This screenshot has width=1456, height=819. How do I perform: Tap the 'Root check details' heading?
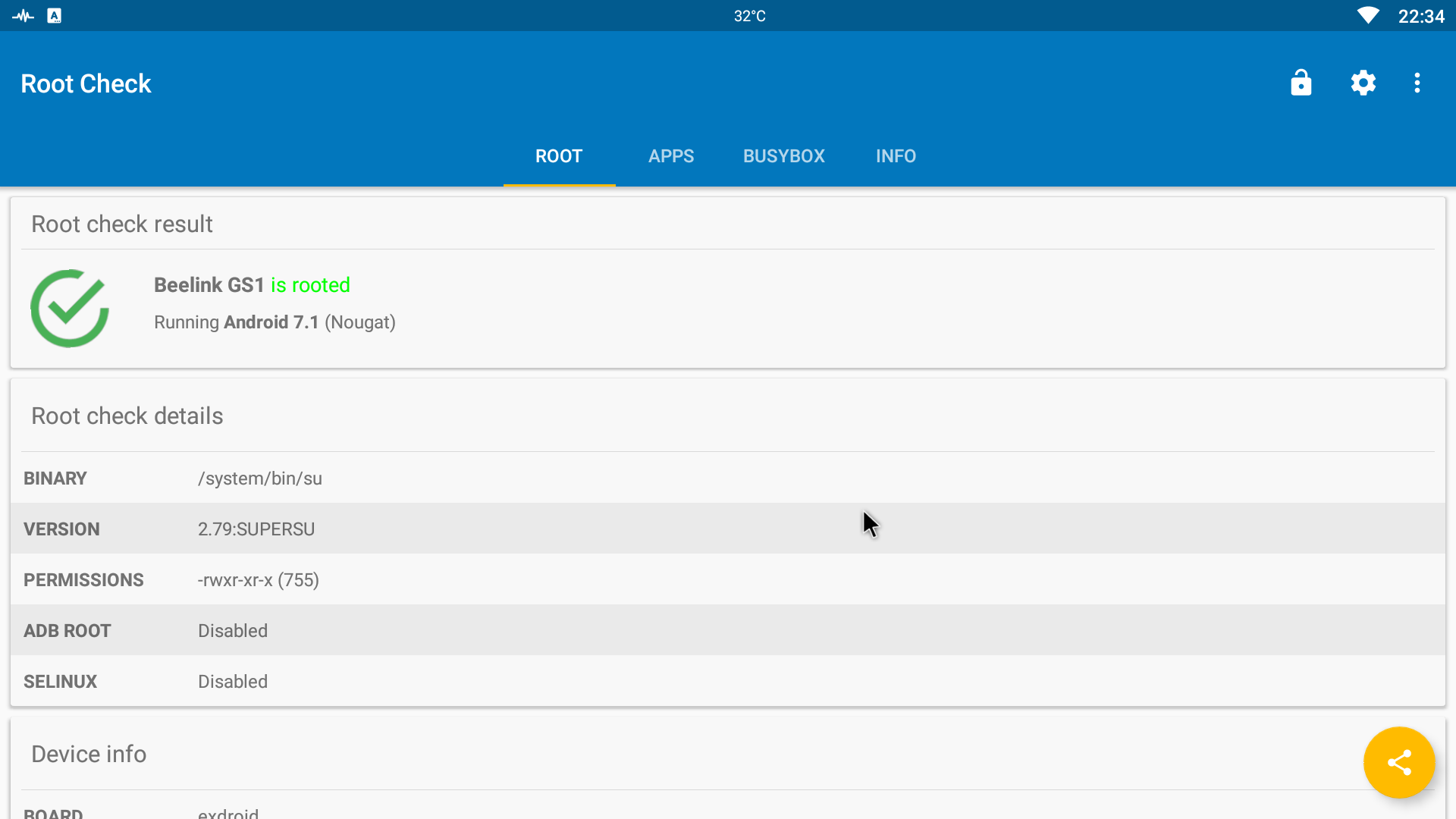pyautogui.click(x=127, y=416)
